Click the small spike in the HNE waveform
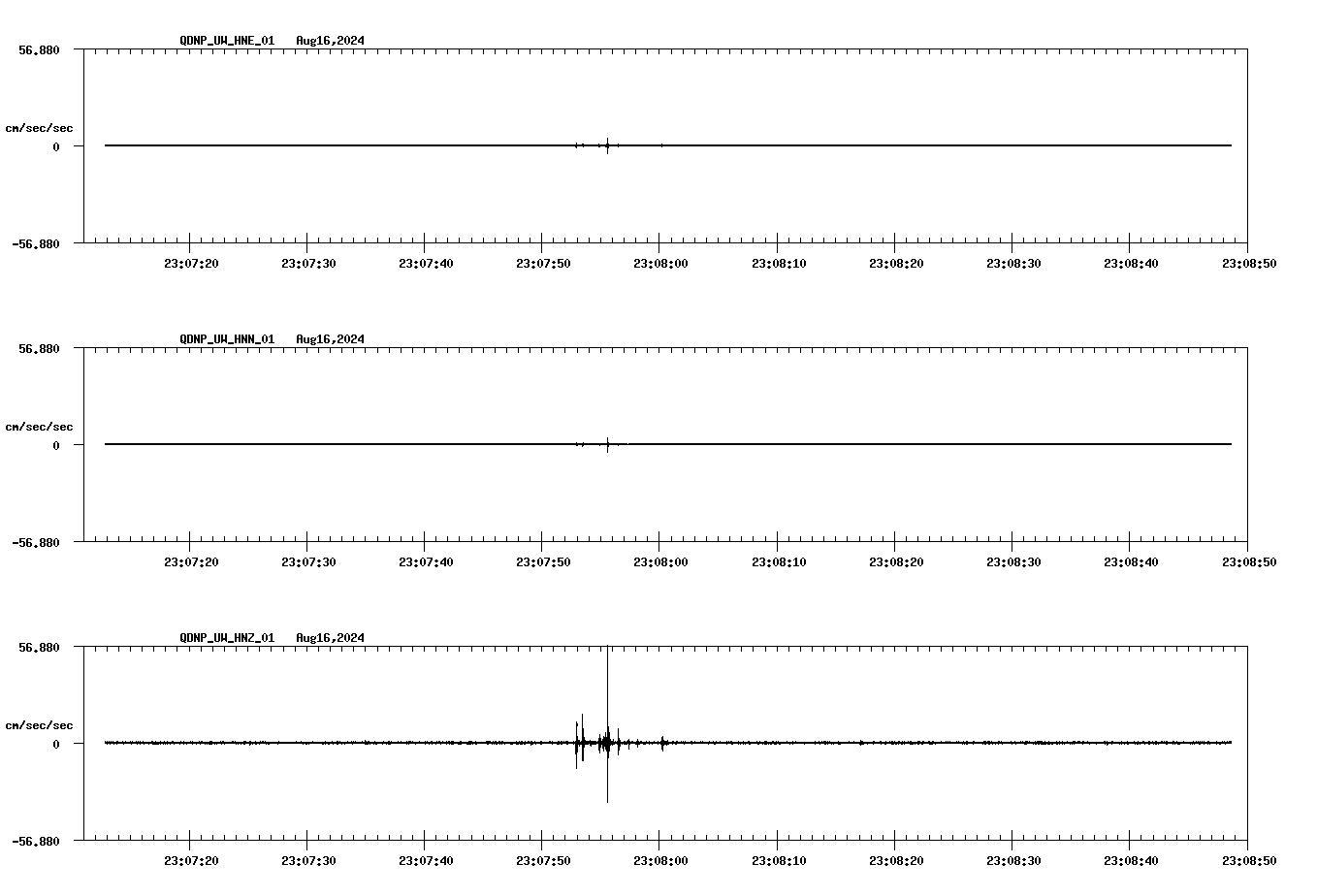 (607, 145)
